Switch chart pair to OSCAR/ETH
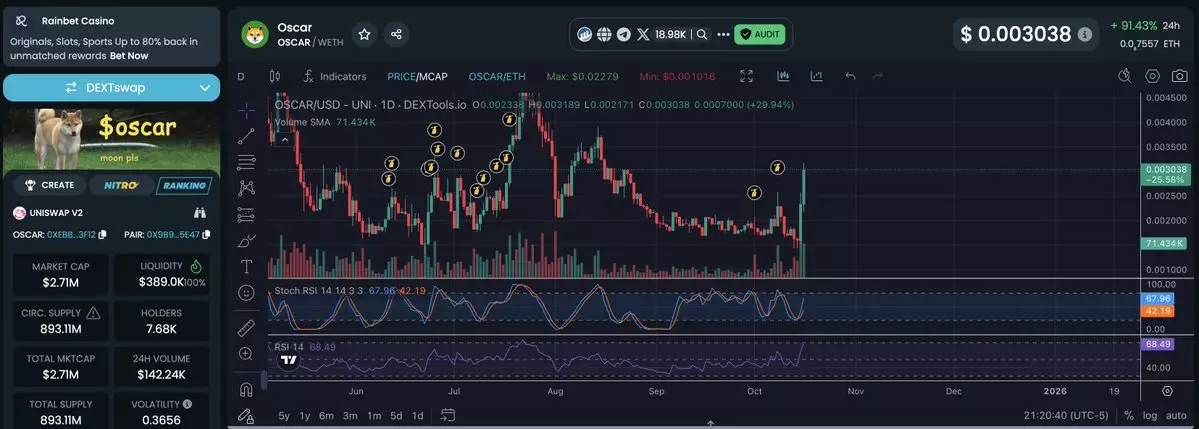This screenshot has width=1199, height=429. [497, 76]
